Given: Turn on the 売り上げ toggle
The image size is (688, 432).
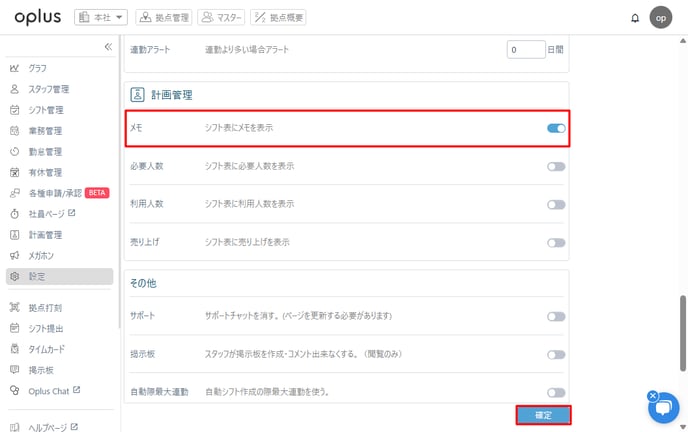Looking at the screenshot, I should coord(556,243).
